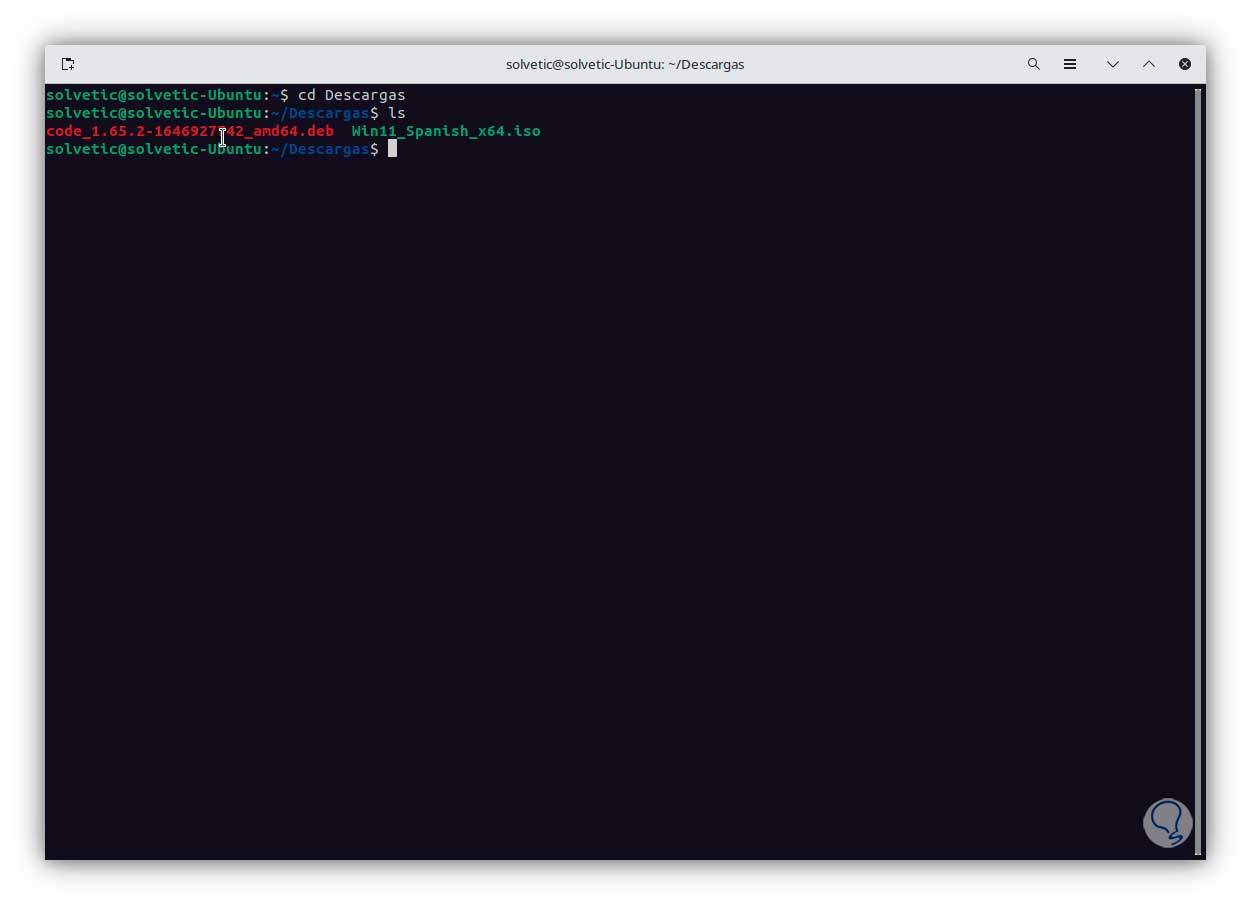Open the terminal search tool

(x=1034, y=64)
